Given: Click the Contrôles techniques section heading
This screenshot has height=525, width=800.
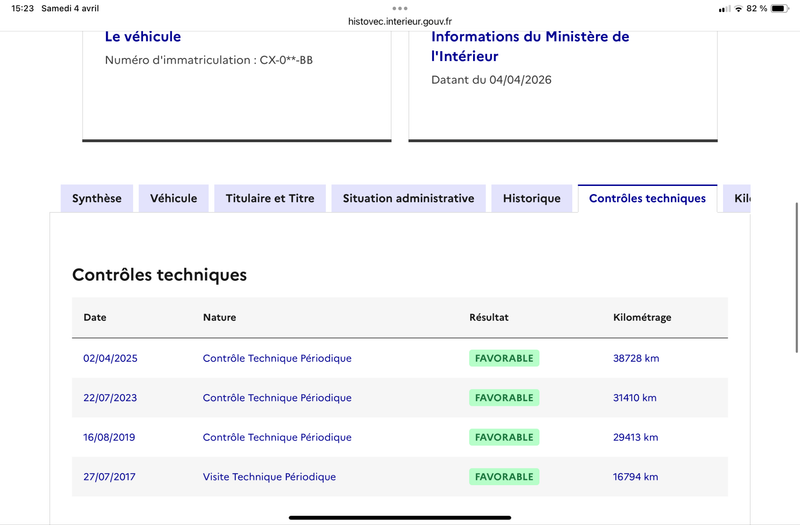Looking at the screenshot, I should 159,275.
